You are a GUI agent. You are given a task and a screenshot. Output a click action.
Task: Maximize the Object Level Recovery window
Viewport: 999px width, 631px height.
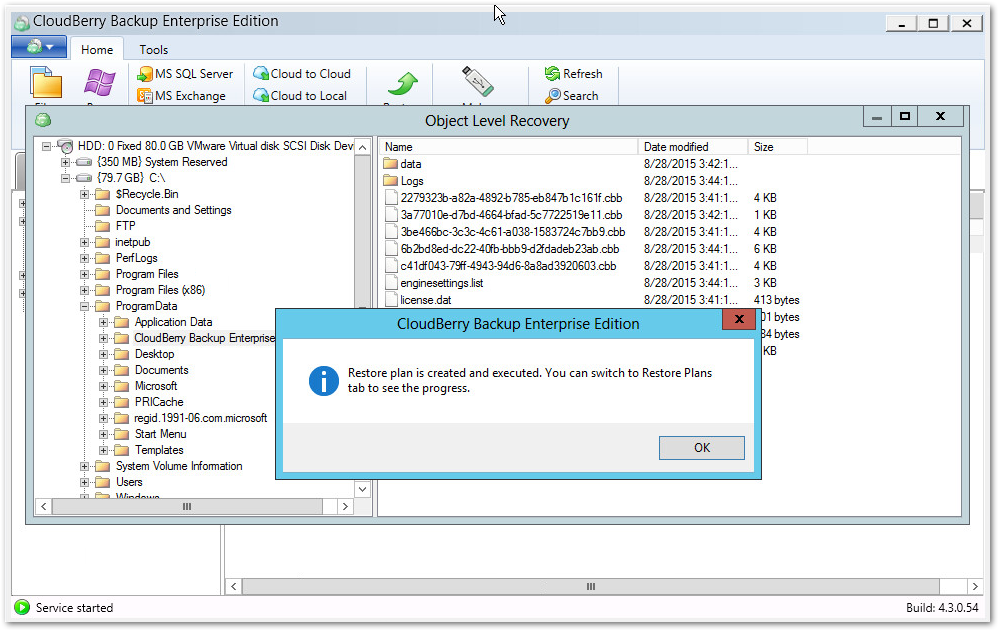pyautogui.click(x=905, y=116)
